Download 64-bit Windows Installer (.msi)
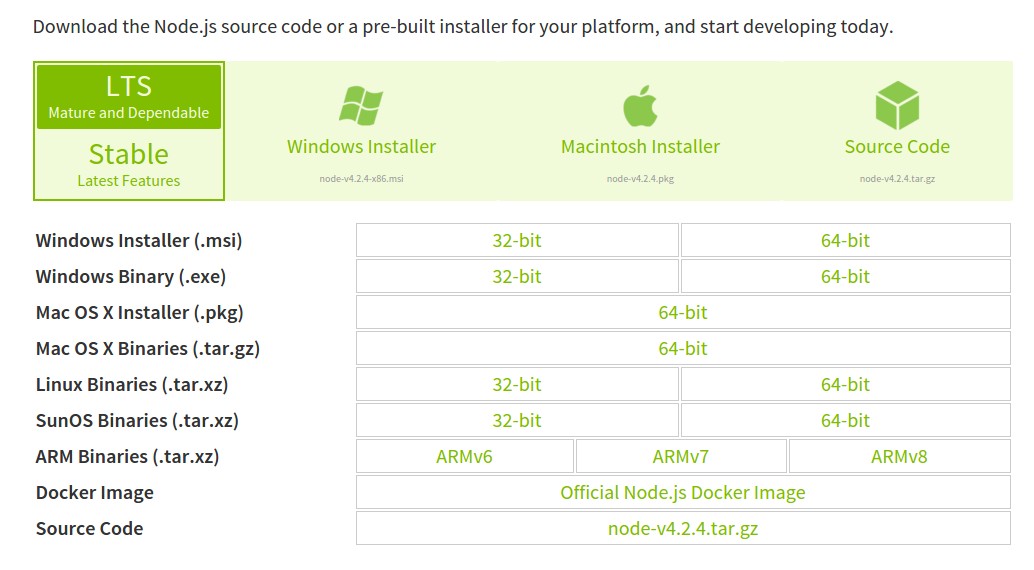This screenshot has height=570, width=1034. point(845,240)
